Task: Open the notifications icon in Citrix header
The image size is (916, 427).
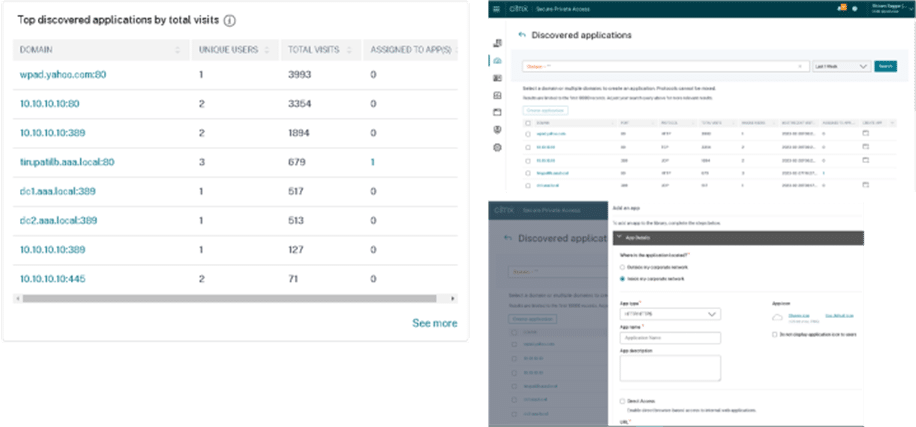Action: [x=843, y=8]
